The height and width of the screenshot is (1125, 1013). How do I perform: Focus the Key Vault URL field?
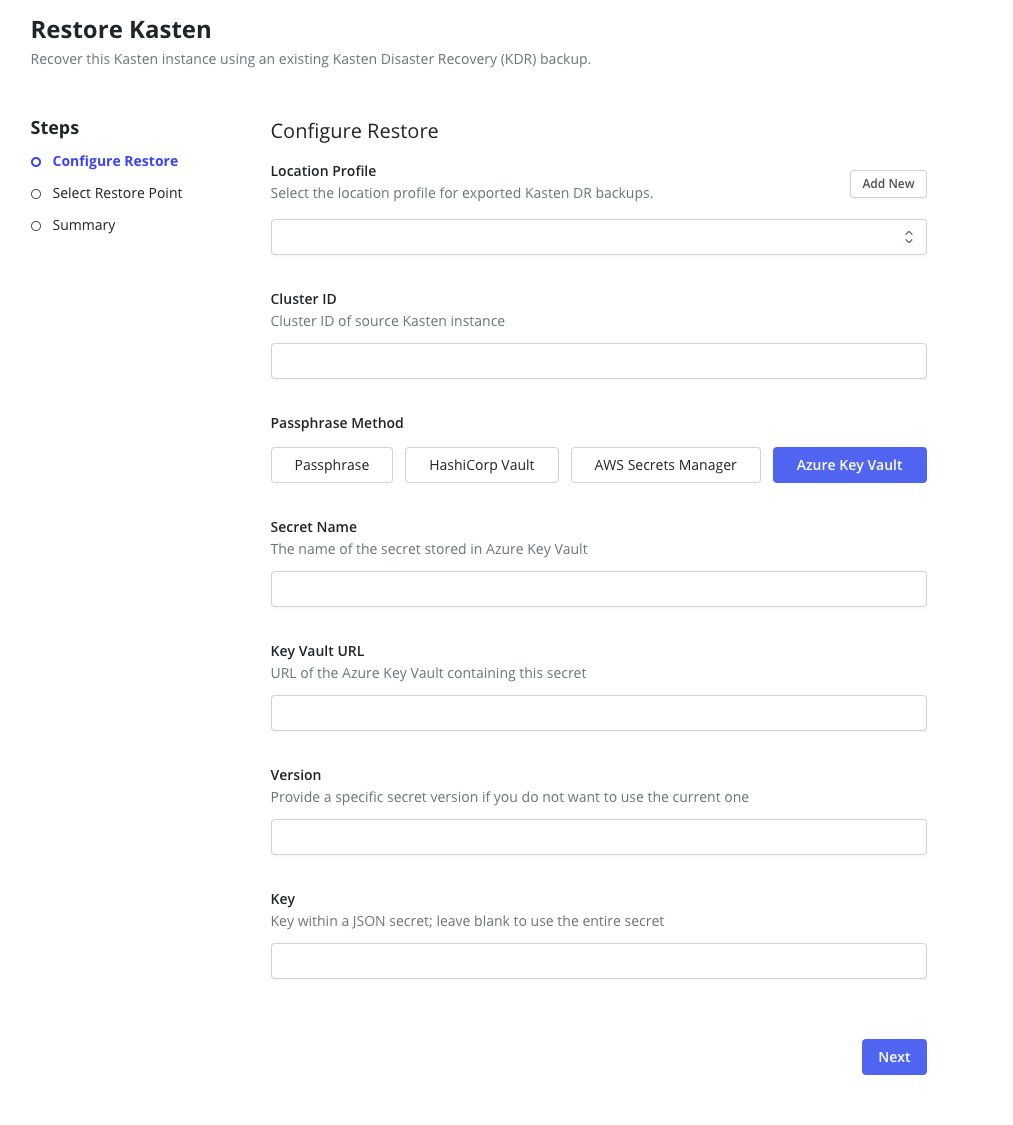(598, 713)
